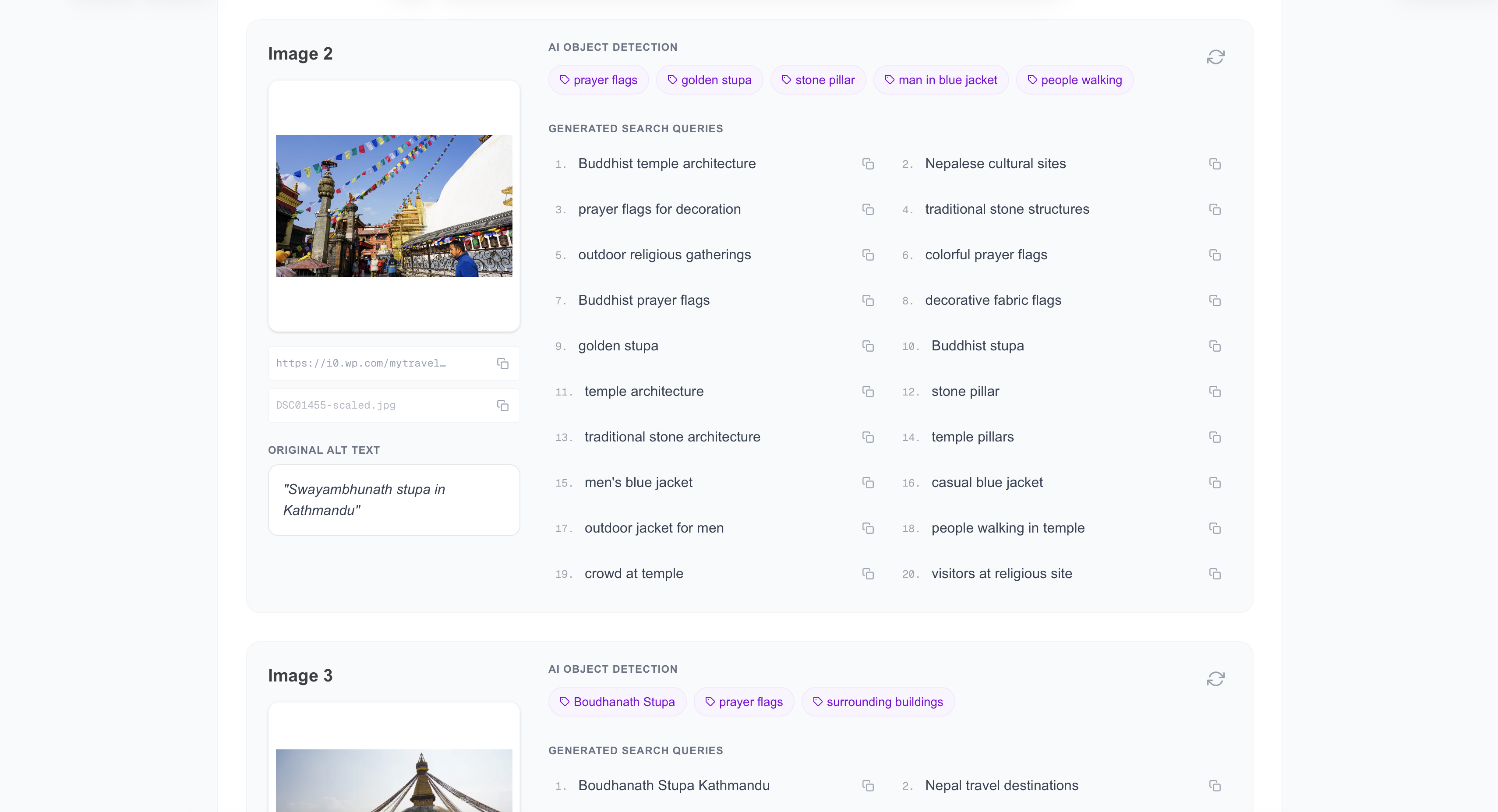Screen dimensions: 1498x812
Task: Copy the "crowd at temple" query
Action: click(x=868, y=573)
